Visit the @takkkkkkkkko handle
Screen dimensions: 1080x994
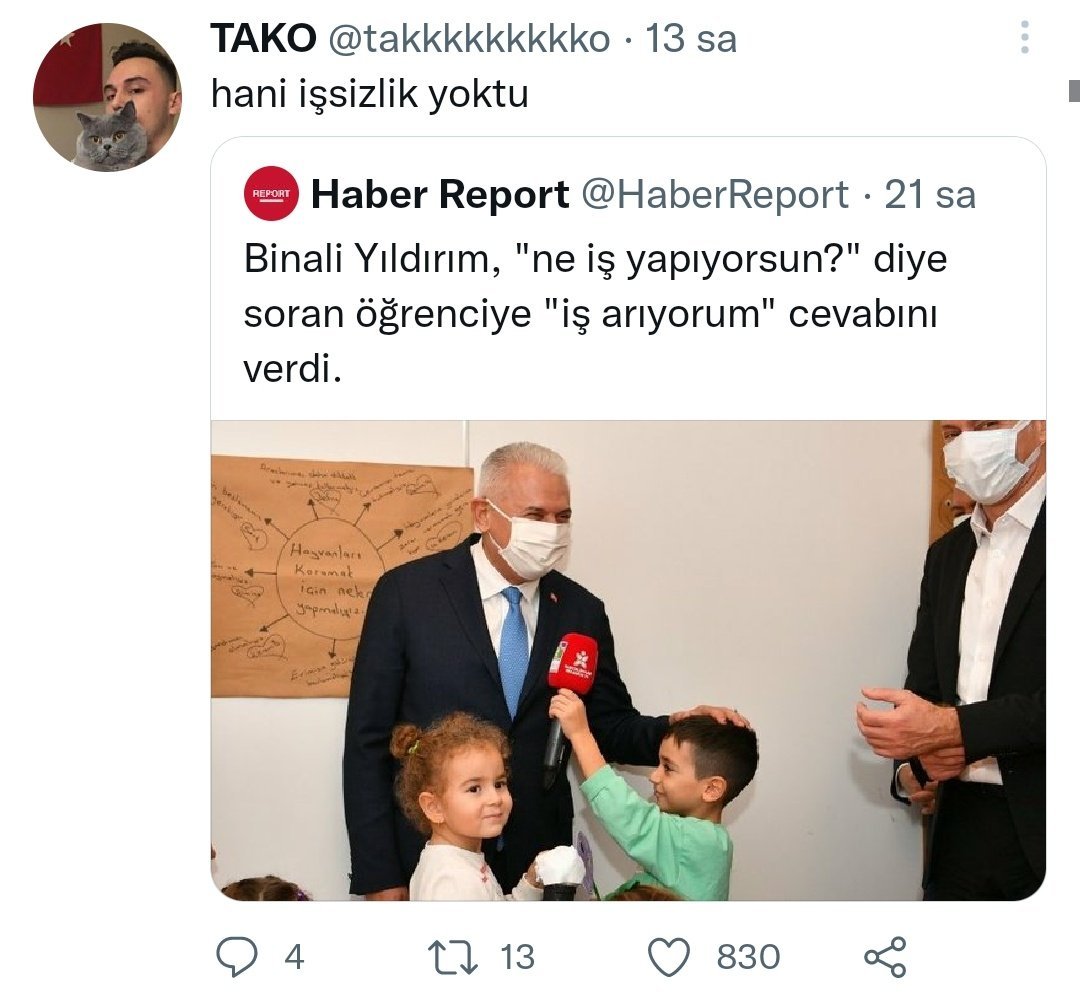[x=468, y=39]
